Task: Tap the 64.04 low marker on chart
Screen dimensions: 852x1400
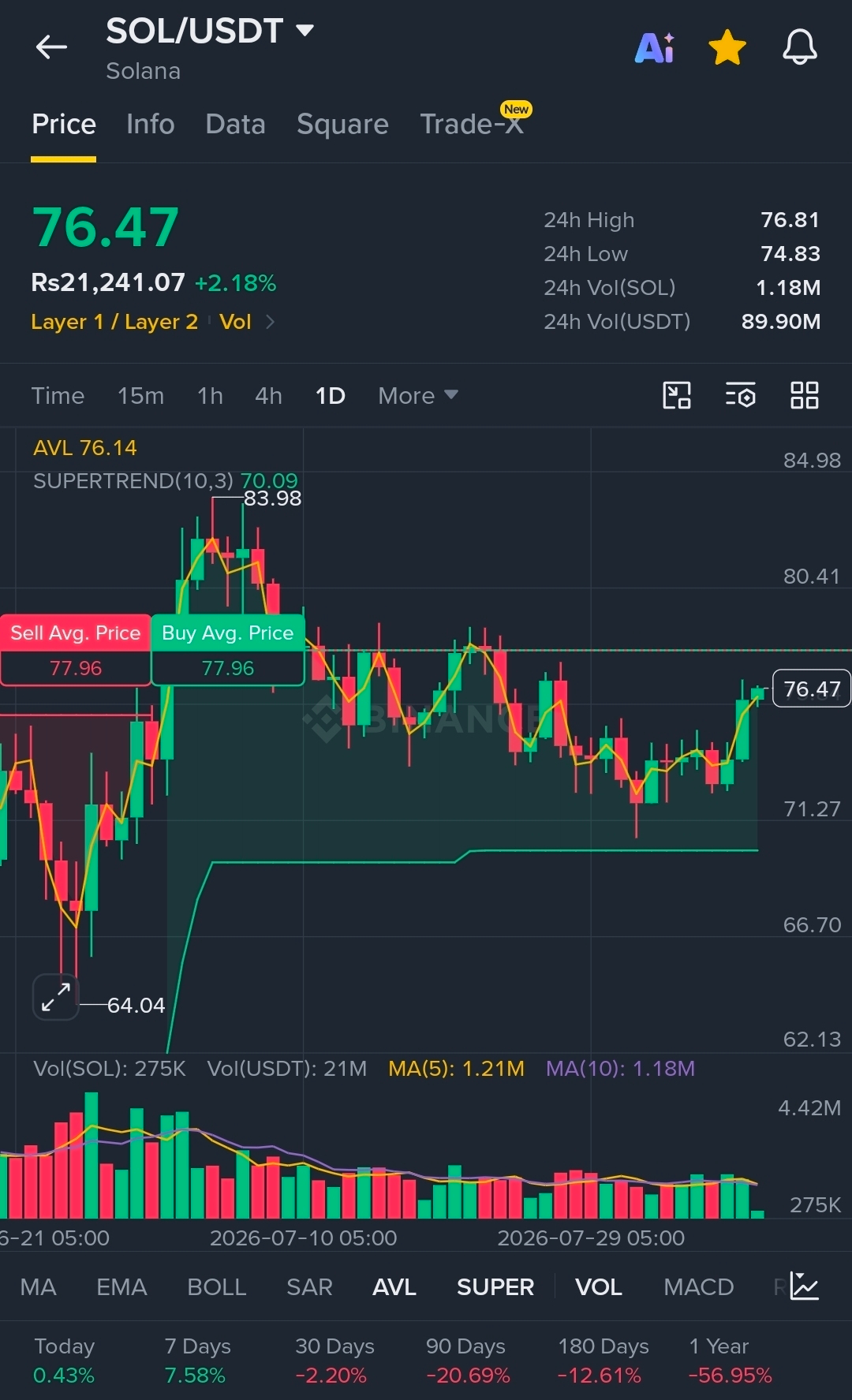Action: (x=136, y=1006)
